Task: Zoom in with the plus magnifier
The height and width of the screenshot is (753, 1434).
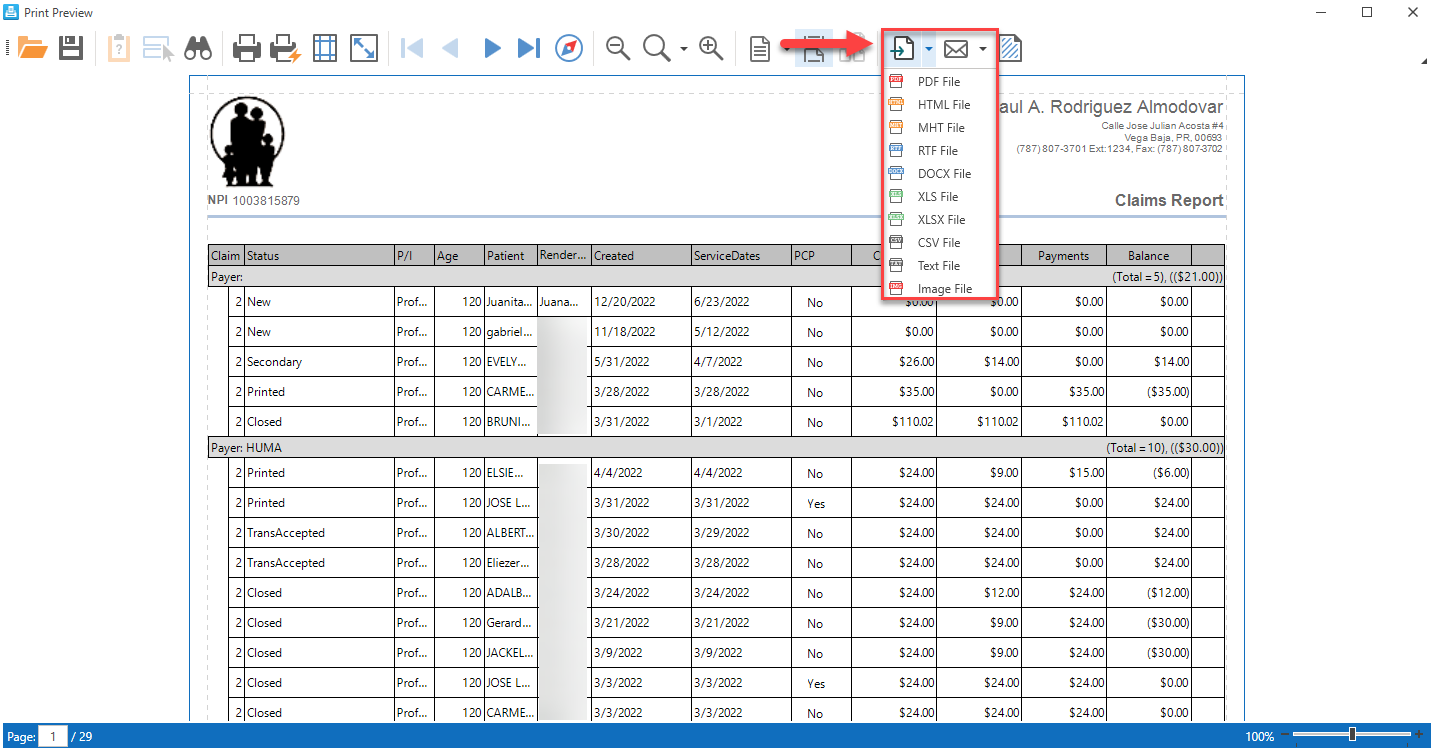Action: coord(711,48)
